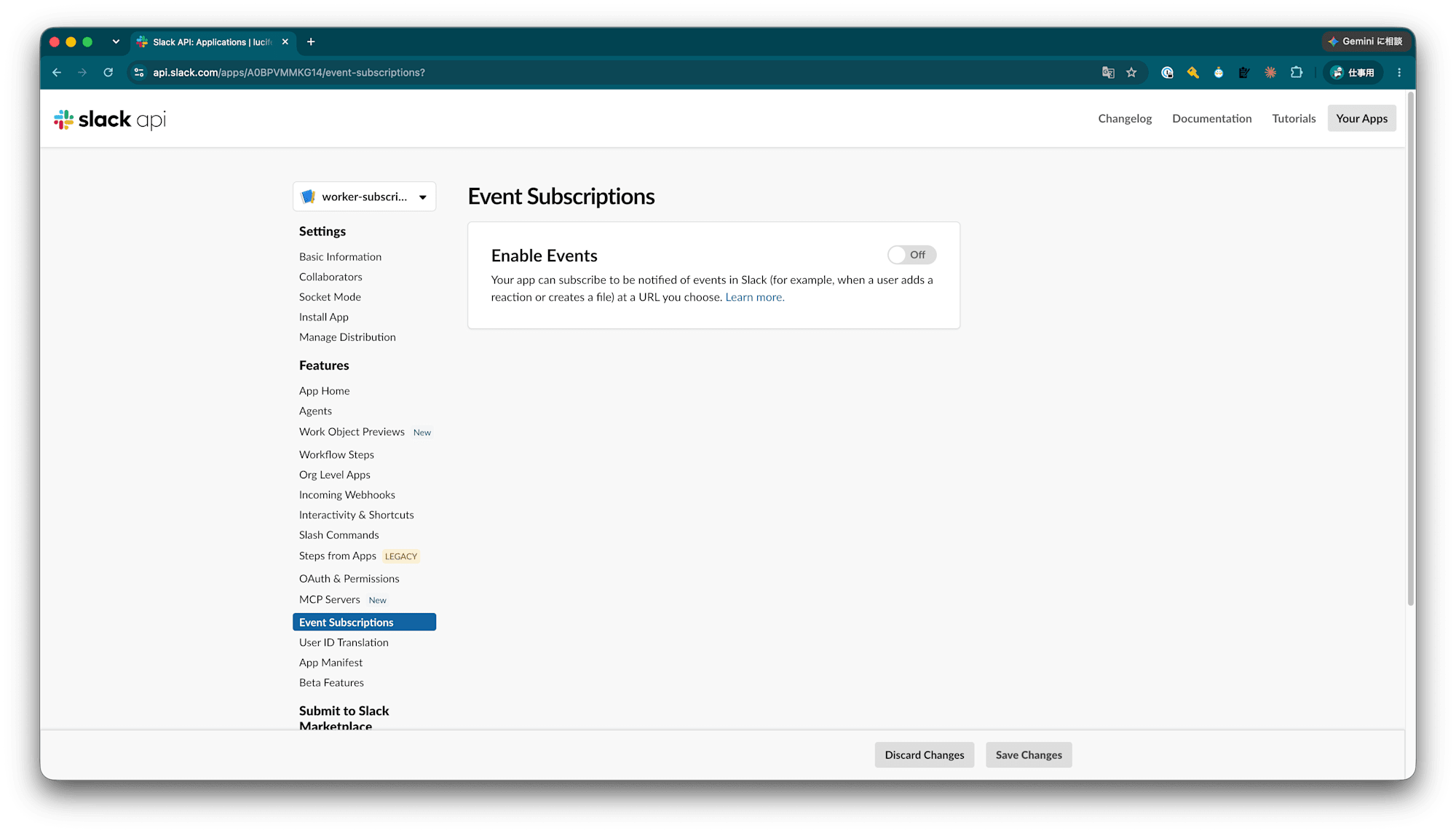This screenshot has height=833, width=1456.
Task: Click the orange asterisk extension icon
Action: pyautogui.click(x=1270, y=73)
